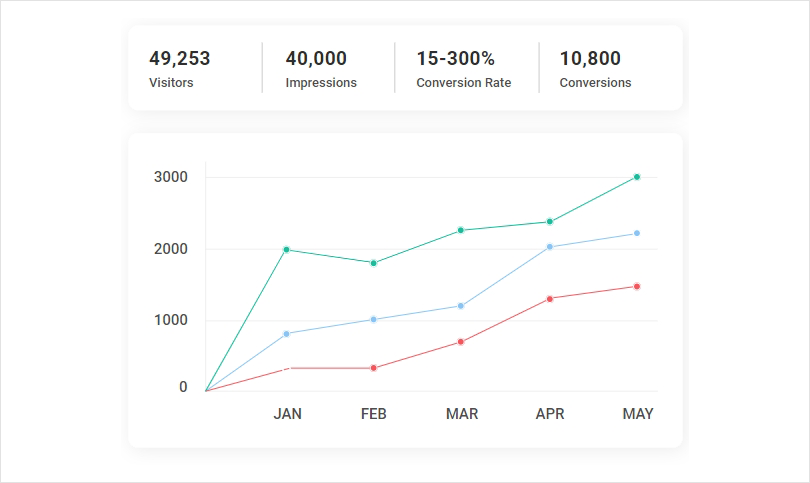Select the green line MAY data point at 3000
The height and width of the screenshot is (483, 810).
[637, 177]
